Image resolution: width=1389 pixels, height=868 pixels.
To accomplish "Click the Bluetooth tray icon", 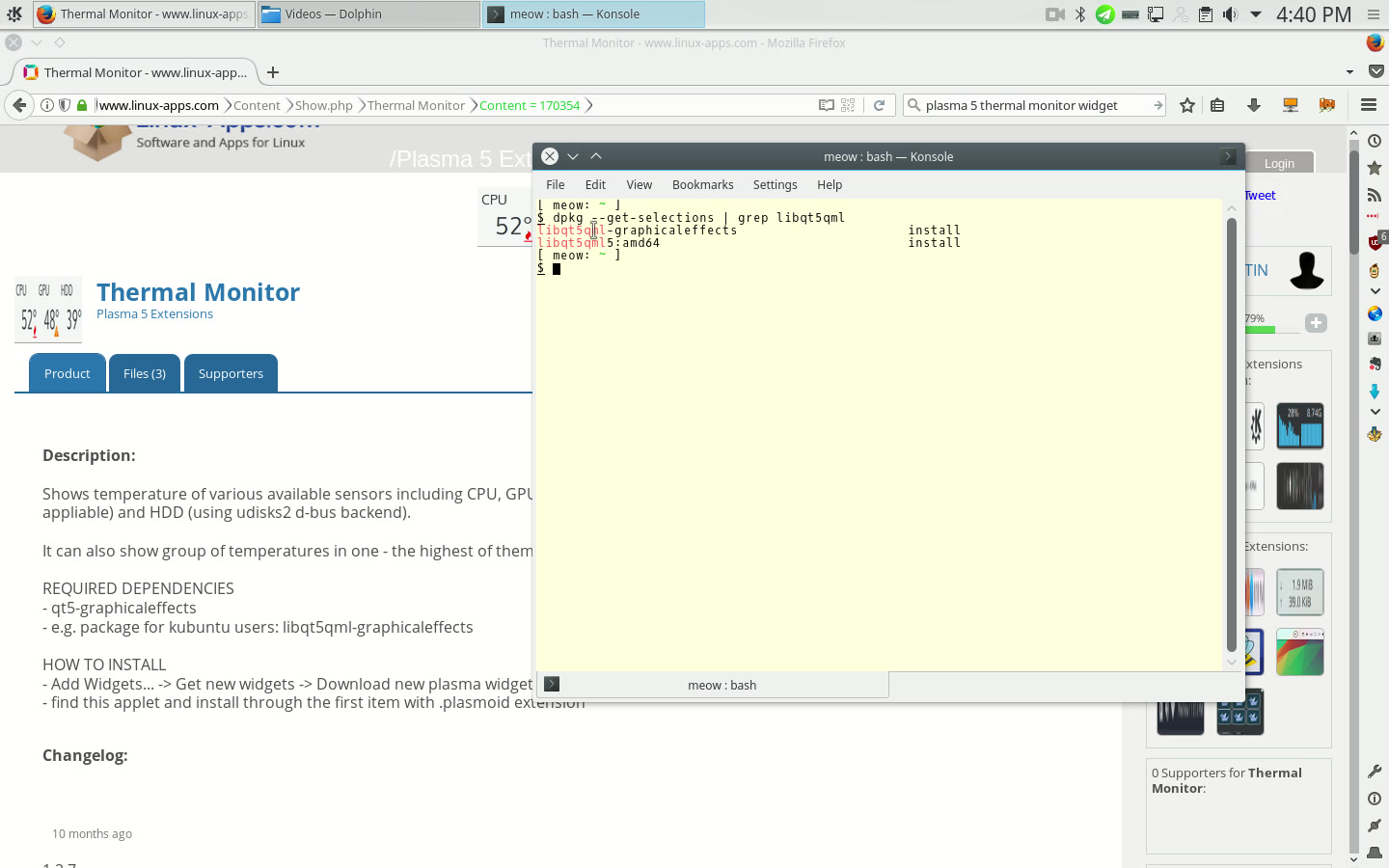I will [1080, 14].
